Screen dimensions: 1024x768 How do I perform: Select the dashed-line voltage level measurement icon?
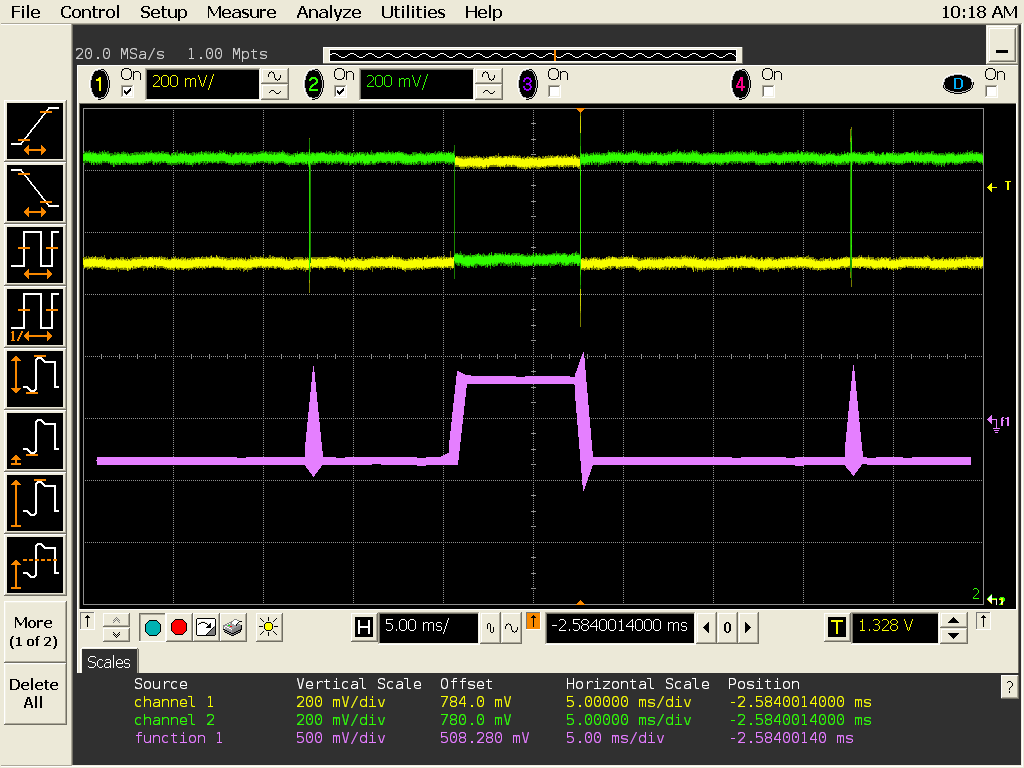coord(35,565)
